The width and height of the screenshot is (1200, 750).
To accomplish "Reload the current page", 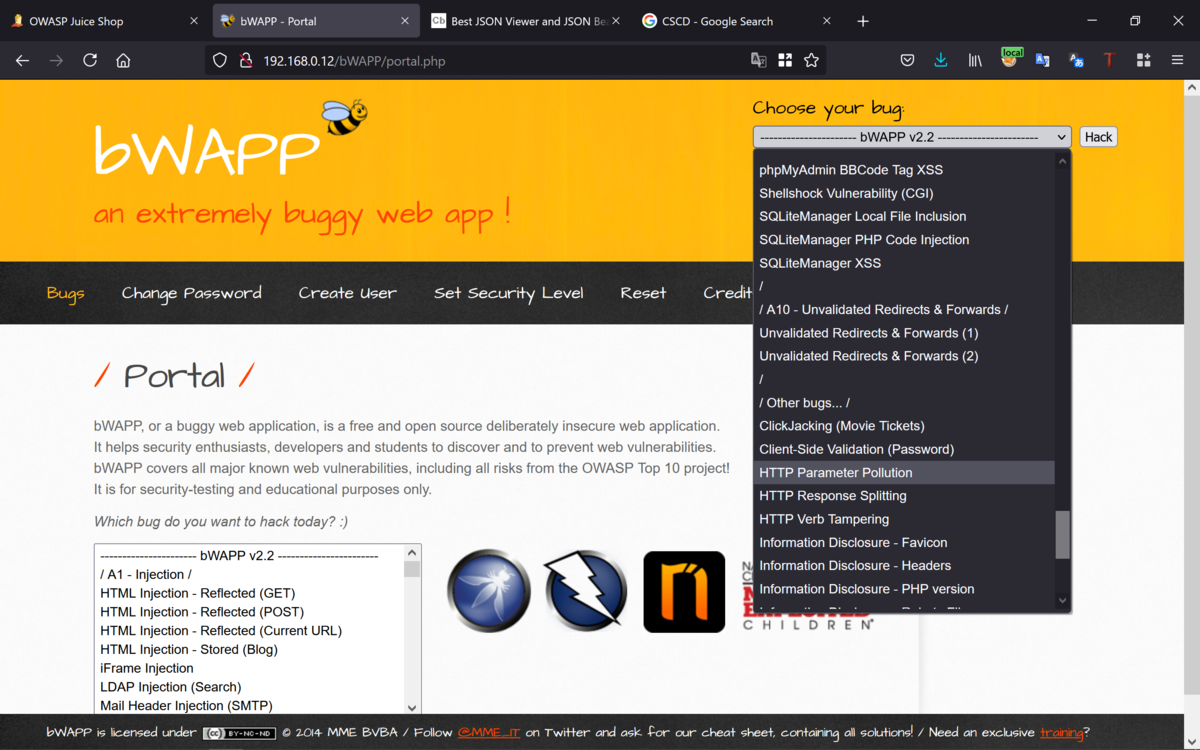I will (x=90, y=60).
